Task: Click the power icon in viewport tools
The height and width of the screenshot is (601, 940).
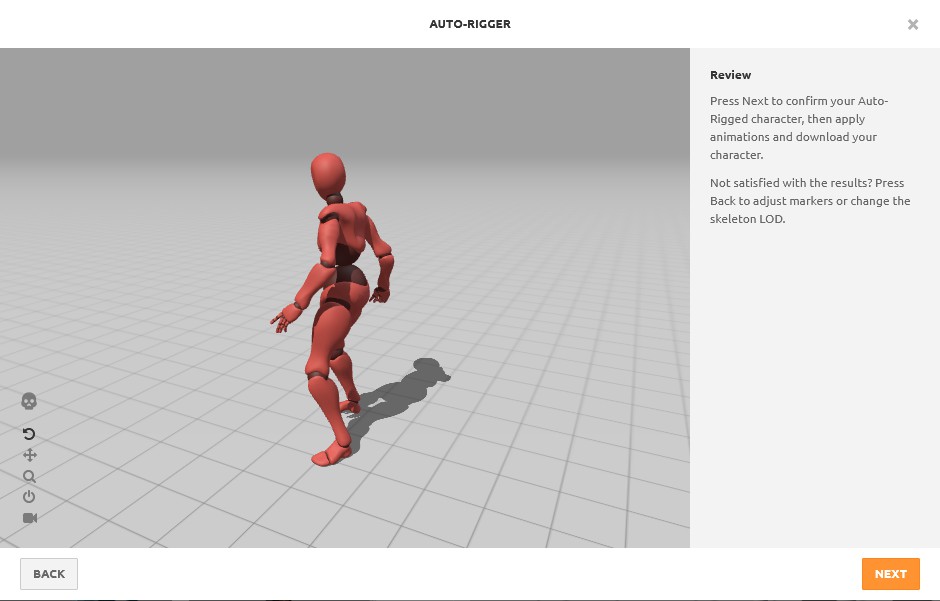Action: click(x=29, y=497)
